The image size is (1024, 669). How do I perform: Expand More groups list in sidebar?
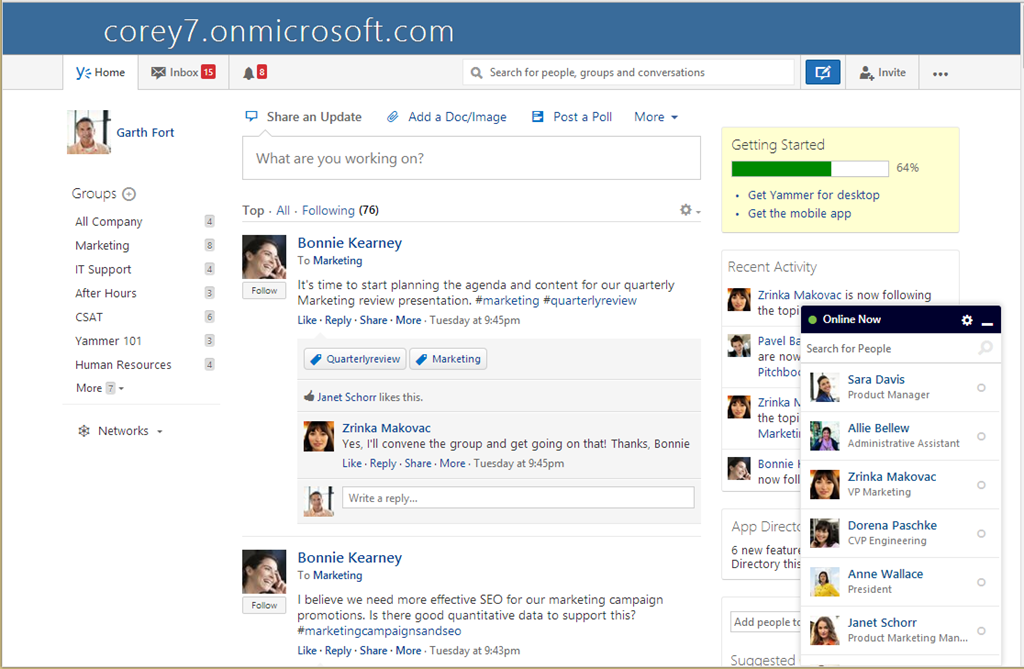(100, 388)
